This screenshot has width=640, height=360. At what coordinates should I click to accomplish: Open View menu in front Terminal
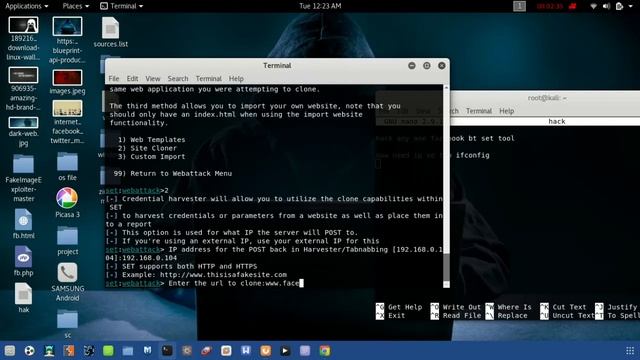153,78
